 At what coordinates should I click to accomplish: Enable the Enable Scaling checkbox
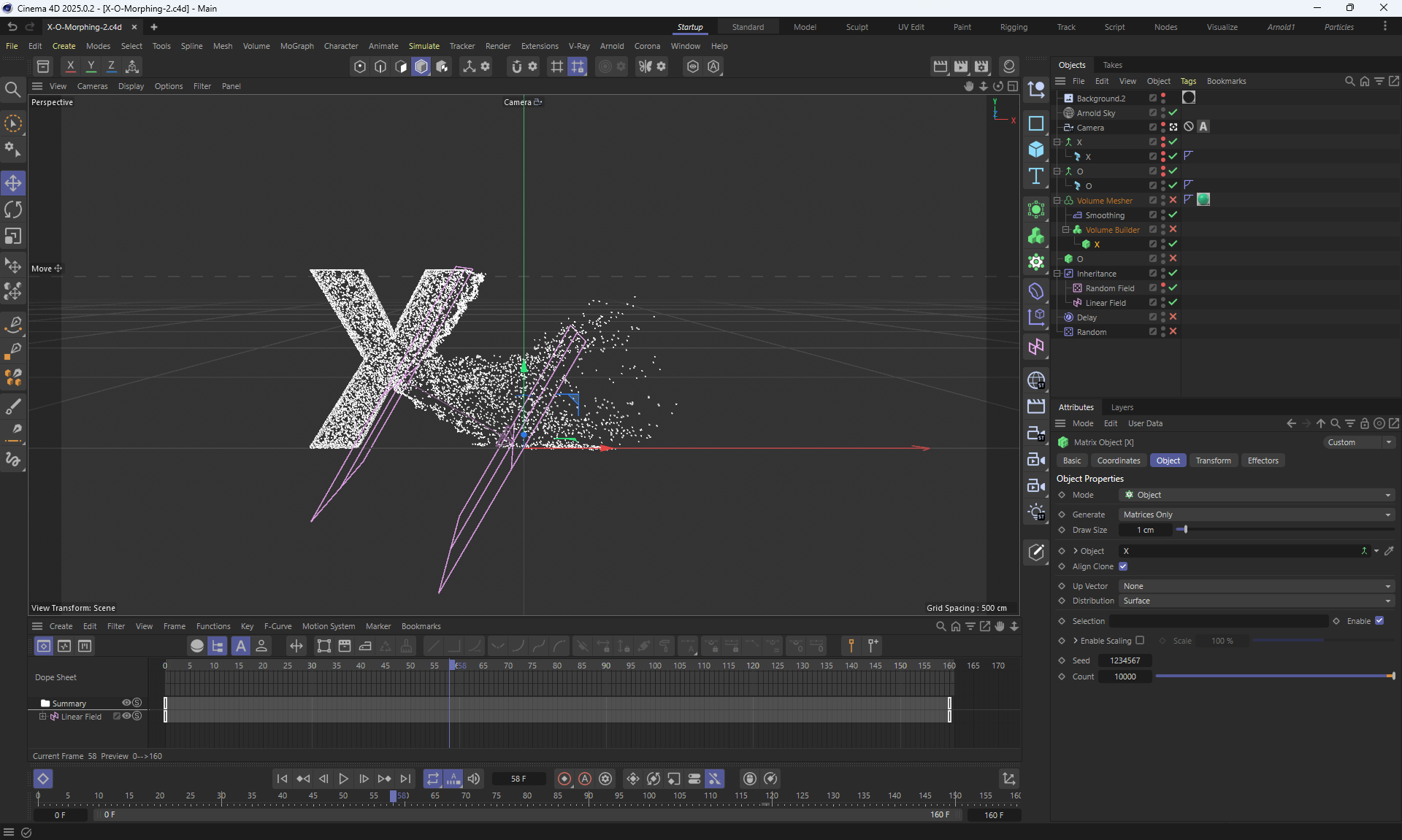[1140, 641]
